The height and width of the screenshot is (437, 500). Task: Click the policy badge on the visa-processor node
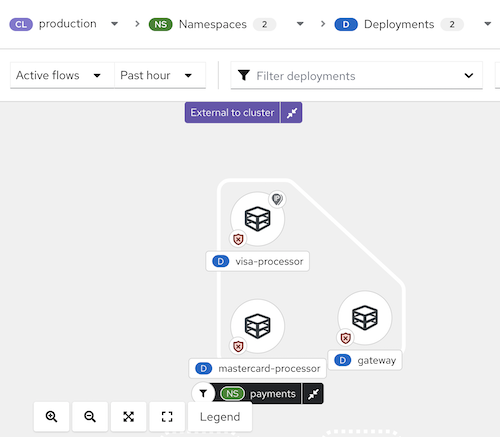point(277,199)
